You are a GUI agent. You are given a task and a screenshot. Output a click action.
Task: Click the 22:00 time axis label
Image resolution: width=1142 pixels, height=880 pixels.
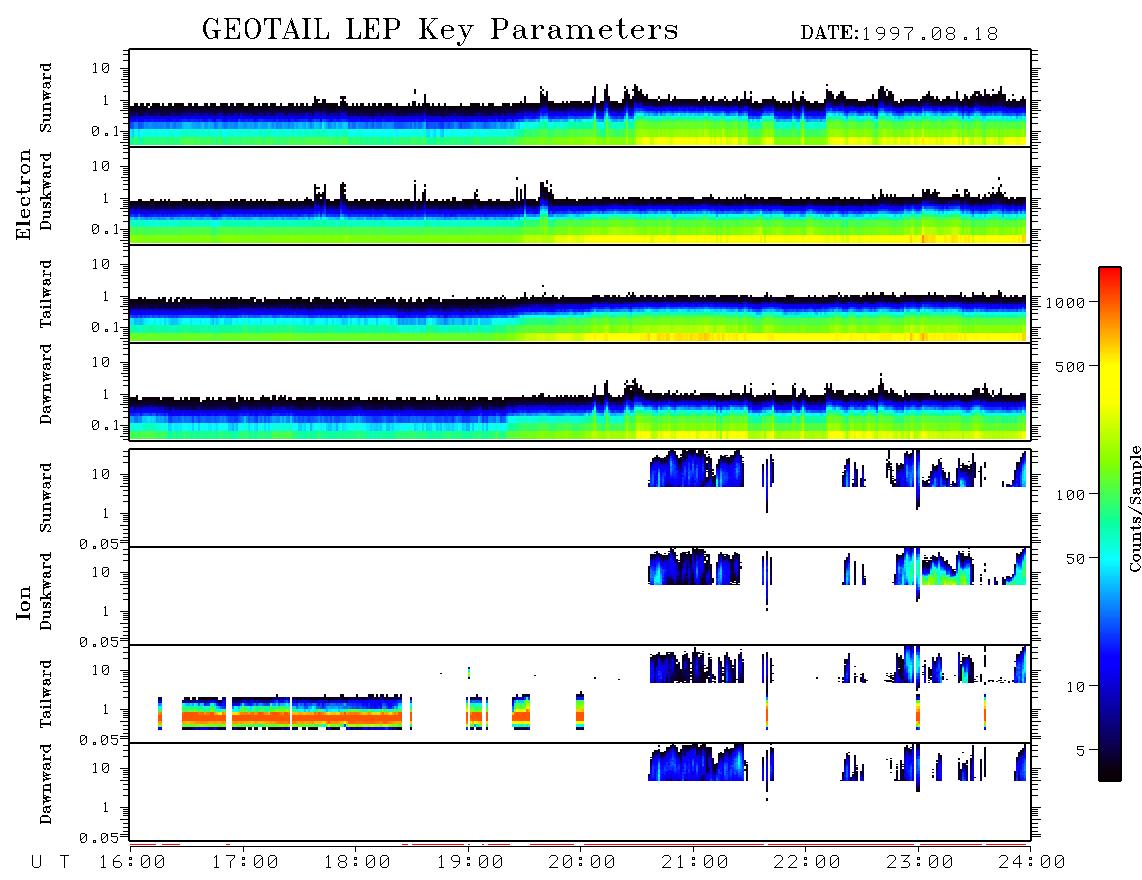pos(807,863)
